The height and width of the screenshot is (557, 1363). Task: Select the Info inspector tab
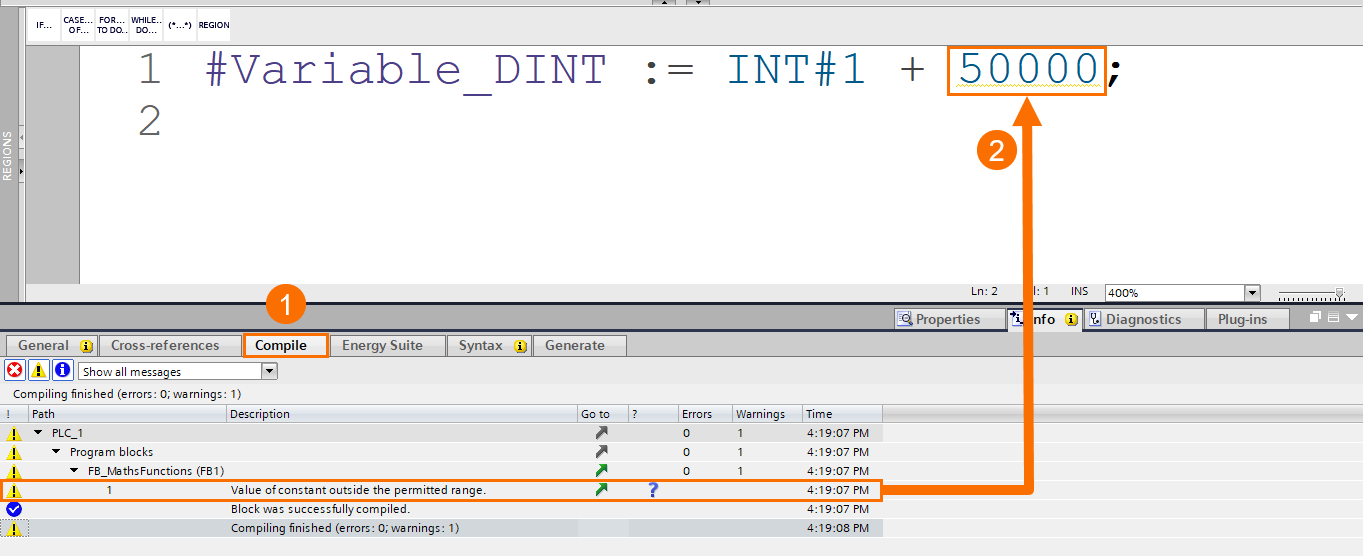click(1044, 319)
